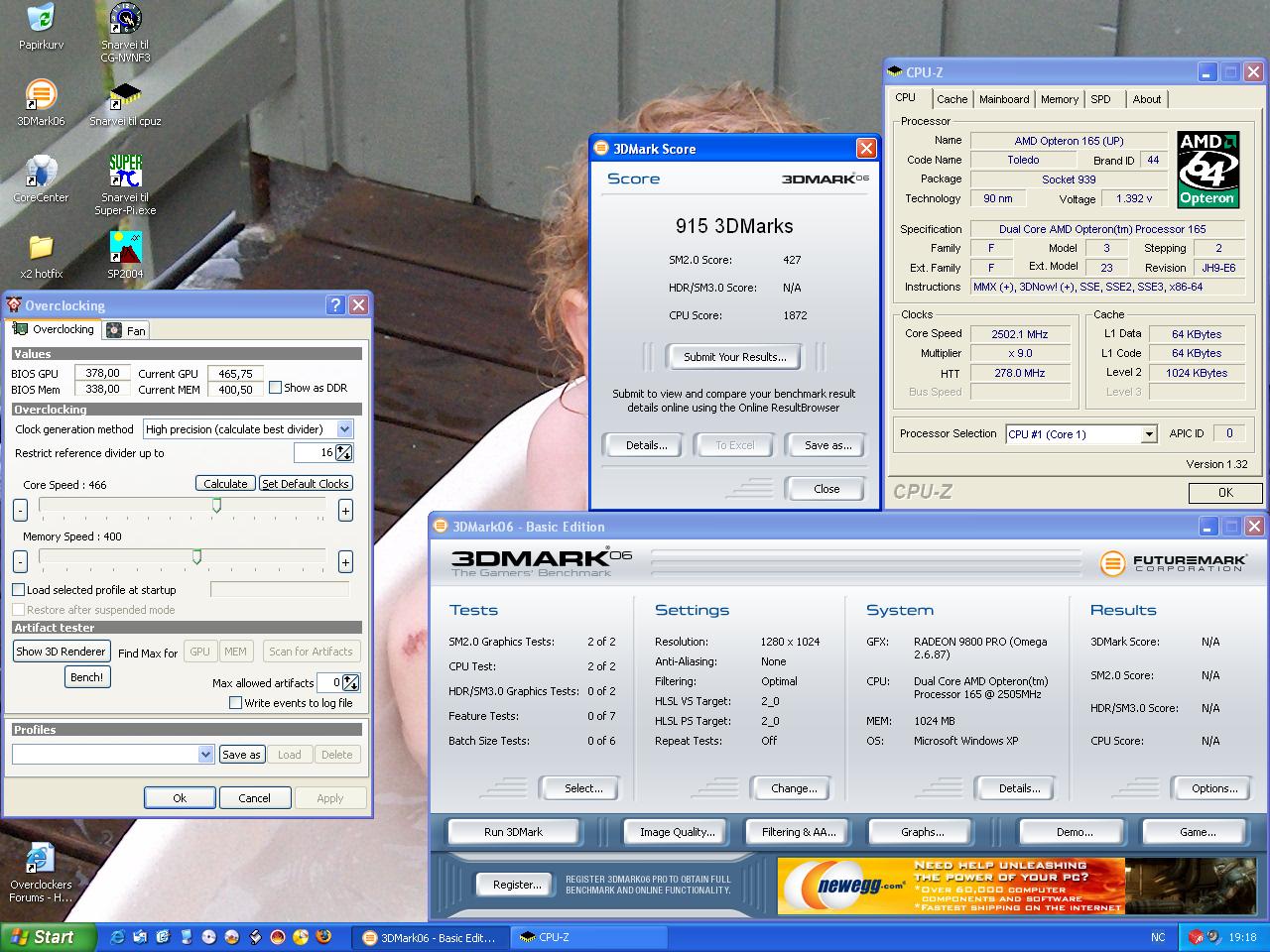The image size is (1270, 952).
Task: Switch to the About tab in CPU-Z
Action: pyautogui.click(x=1147, y=99)
